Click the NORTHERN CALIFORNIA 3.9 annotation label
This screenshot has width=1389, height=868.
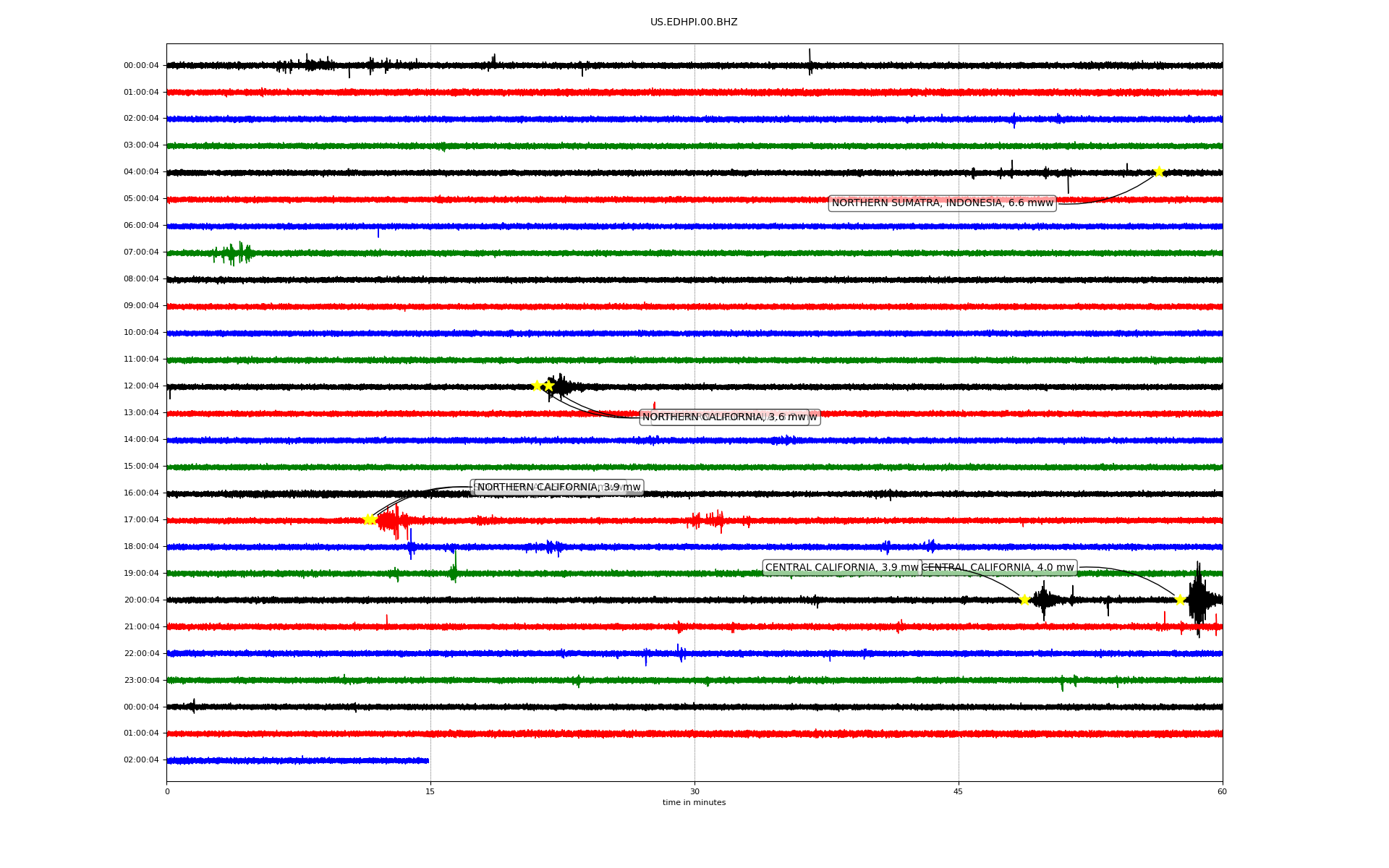point(557,488)
